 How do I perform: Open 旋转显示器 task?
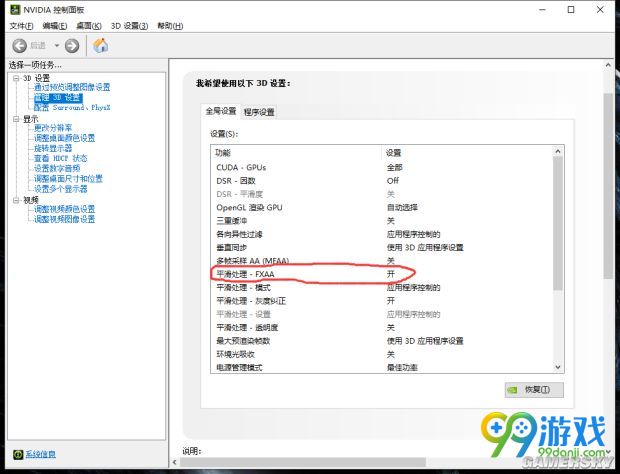pos(53,148)
